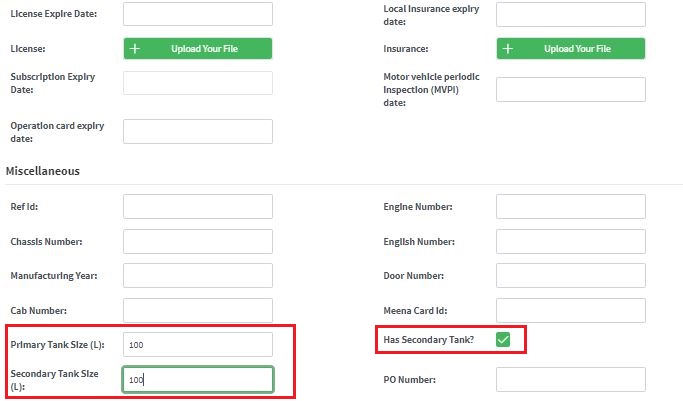Click the Cab Number field
The height and width of the screenshot is (401, 683).
198,310
